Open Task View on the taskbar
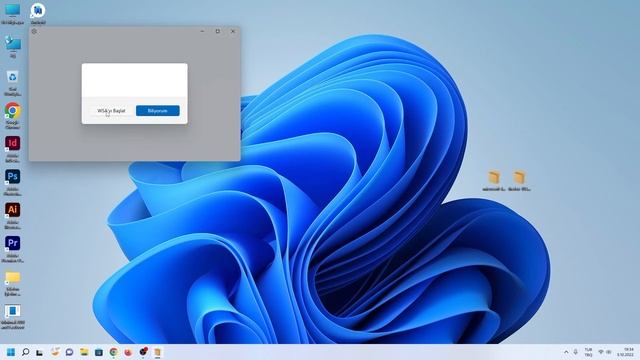The width and height of the screenshot is (640, 360). coord(40,352)
